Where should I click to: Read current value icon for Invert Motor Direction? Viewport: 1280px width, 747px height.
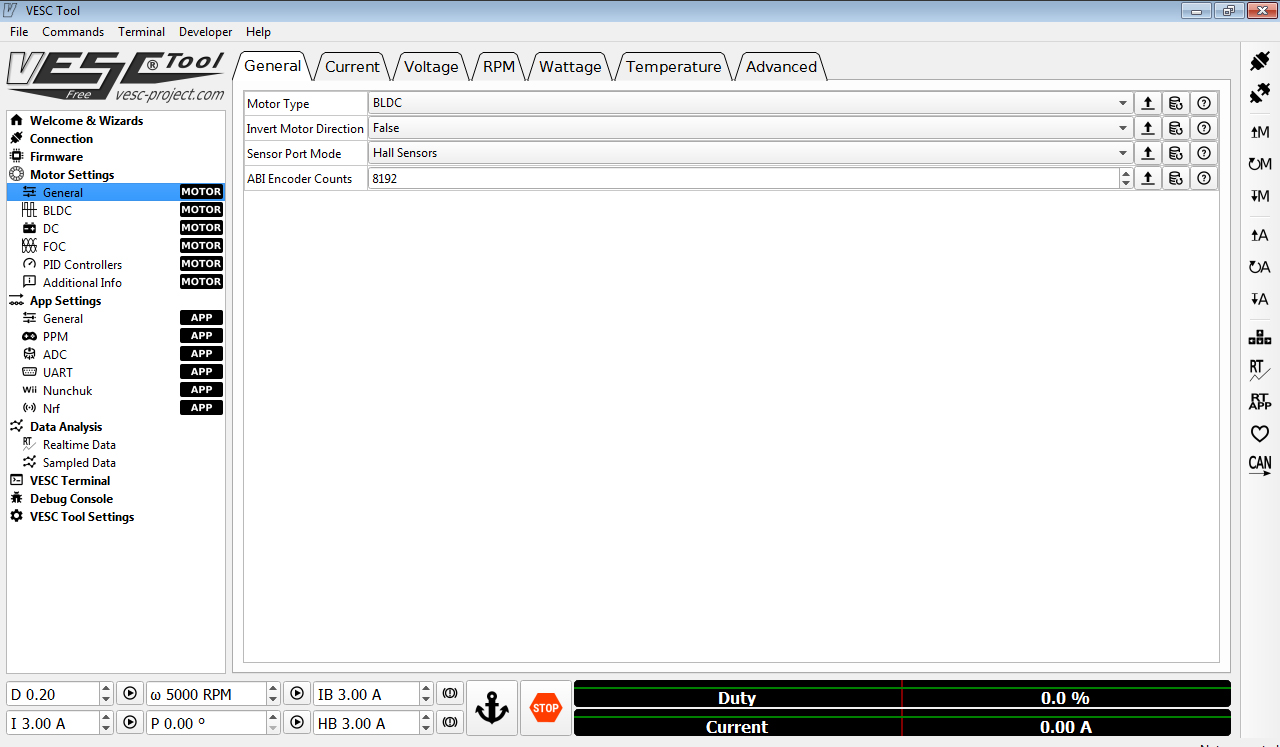coord(1148,128)
